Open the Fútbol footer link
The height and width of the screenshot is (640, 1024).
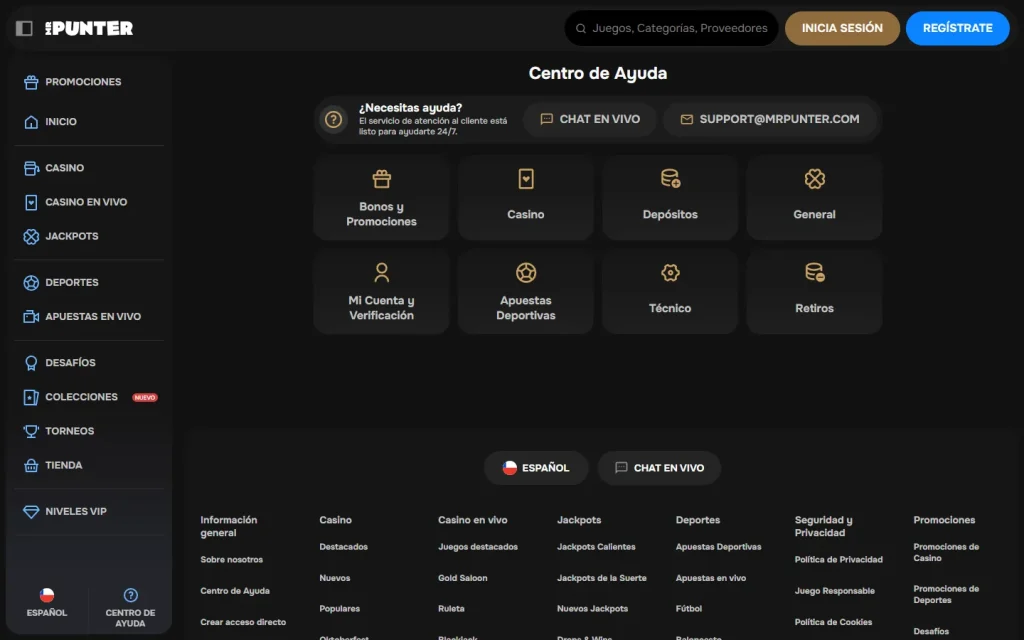point(689,609)
